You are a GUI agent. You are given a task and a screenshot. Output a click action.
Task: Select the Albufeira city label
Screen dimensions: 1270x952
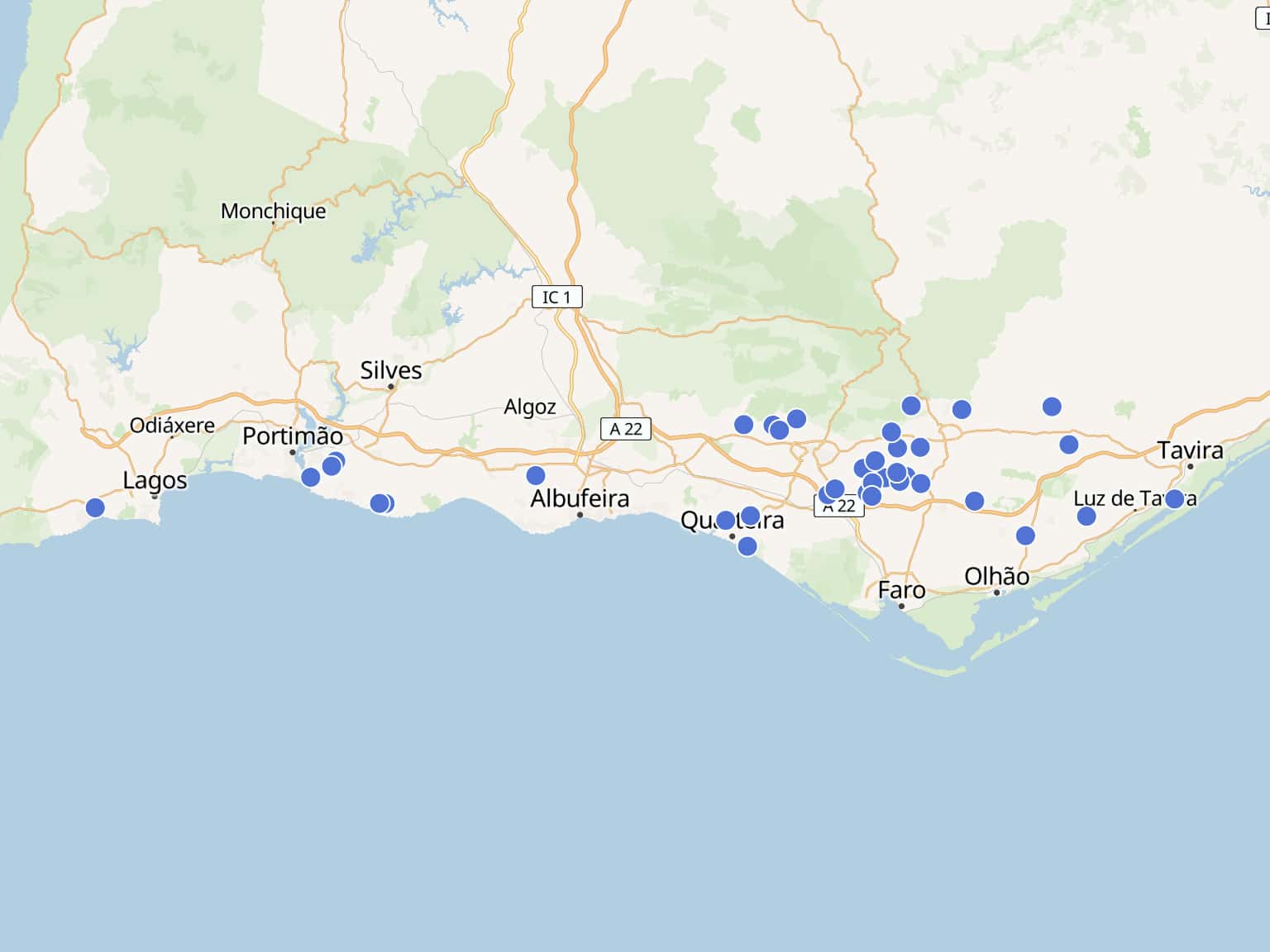click(x=580, y=498)
